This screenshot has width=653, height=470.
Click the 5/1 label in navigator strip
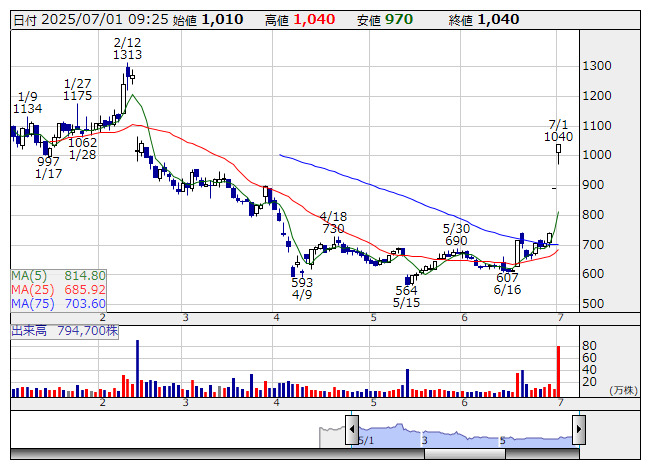[366, 440]
